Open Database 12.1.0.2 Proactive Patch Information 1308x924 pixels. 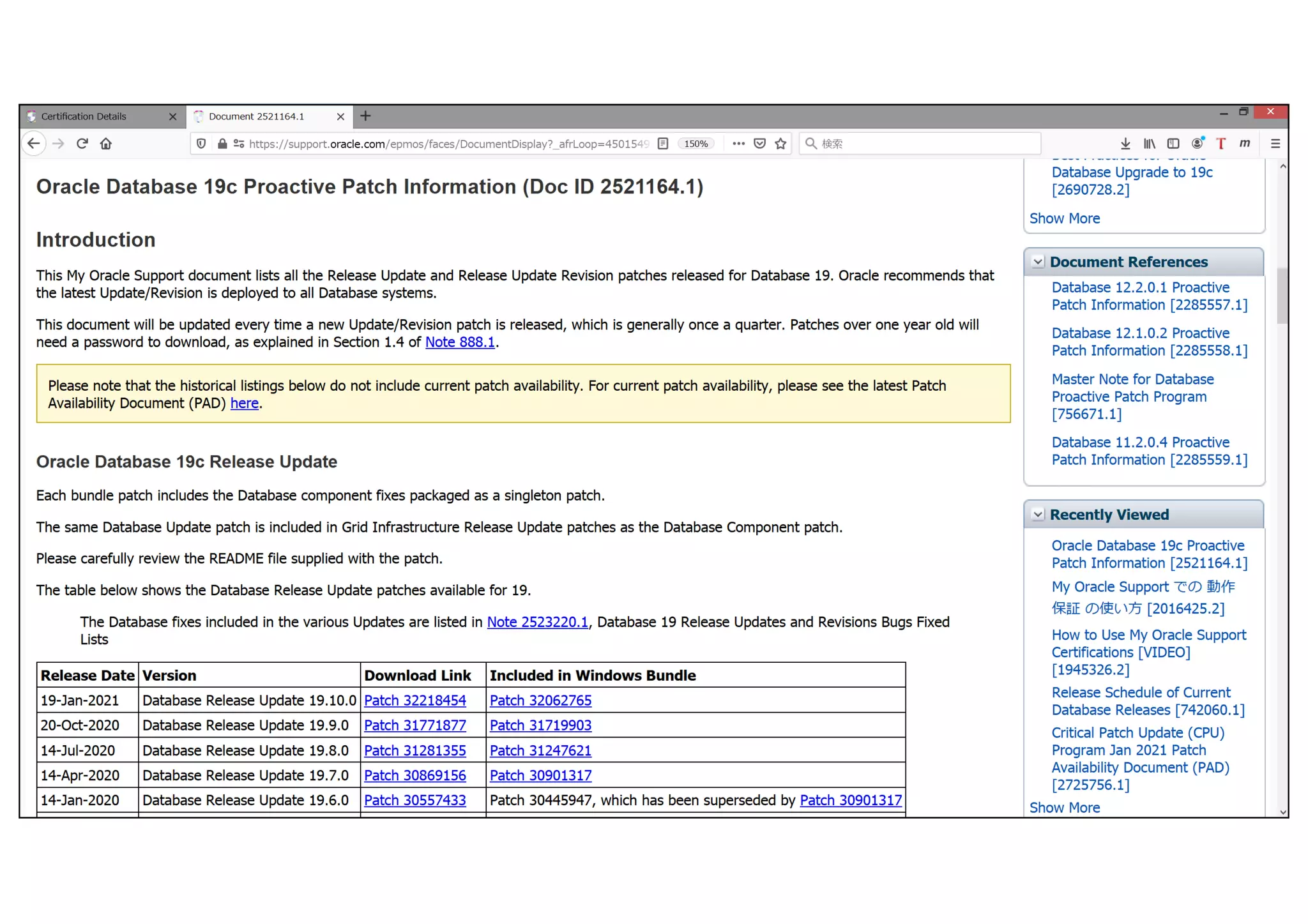coord(1149,342)
